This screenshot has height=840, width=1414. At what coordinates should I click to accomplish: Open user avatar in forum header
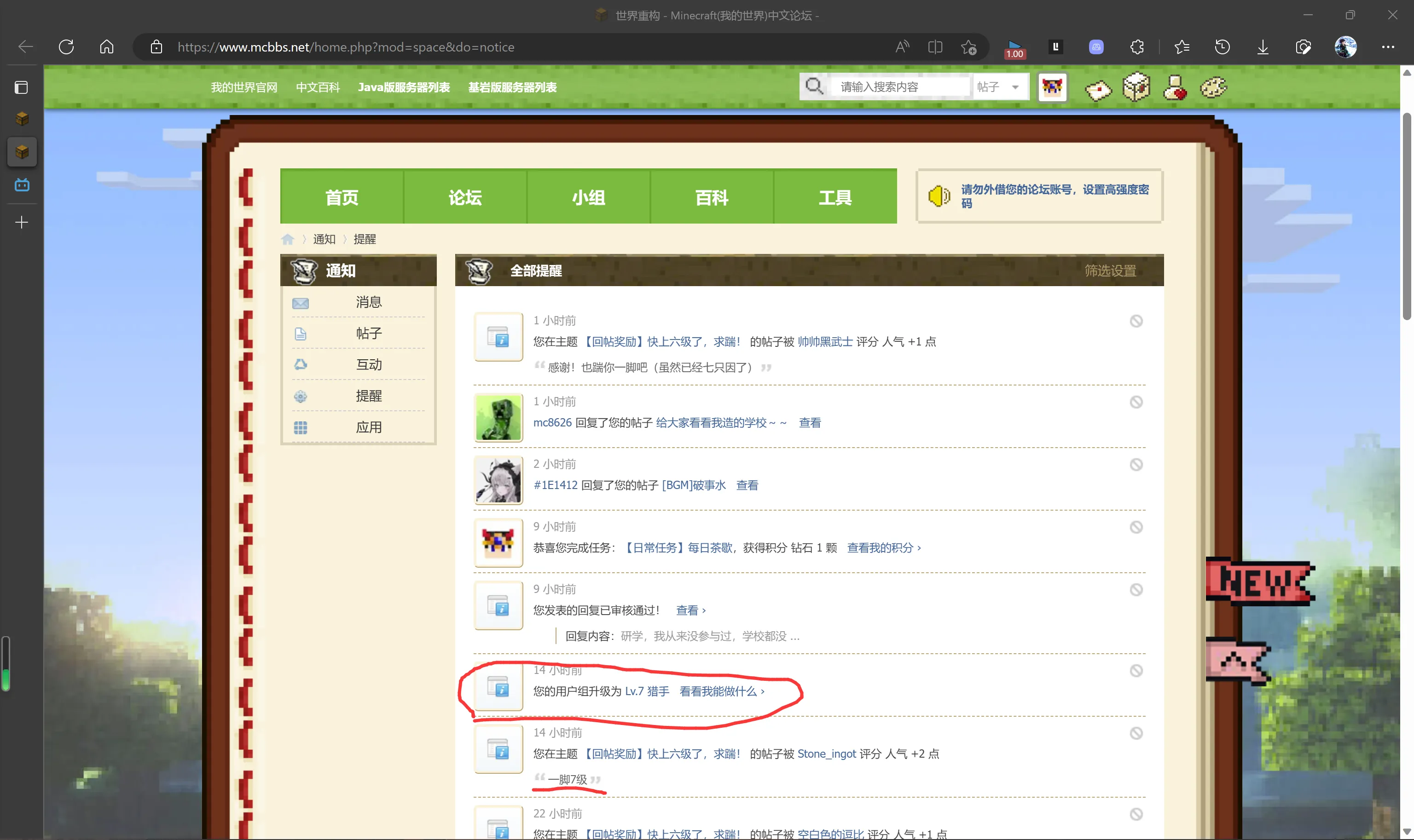(1052, 87)
